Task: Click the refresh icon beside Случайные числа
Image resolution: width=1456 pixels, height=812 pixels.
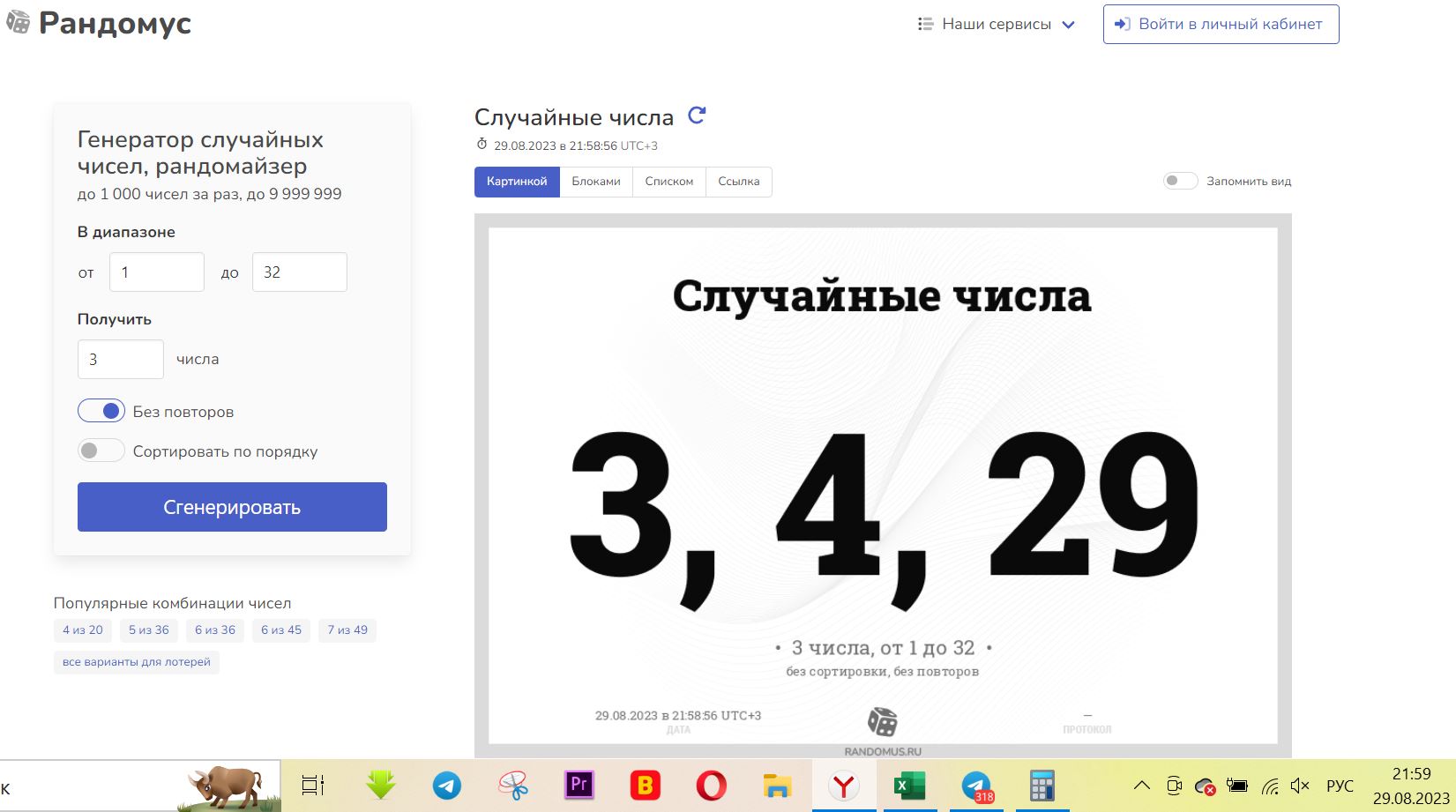Action: tap(697, 115)
